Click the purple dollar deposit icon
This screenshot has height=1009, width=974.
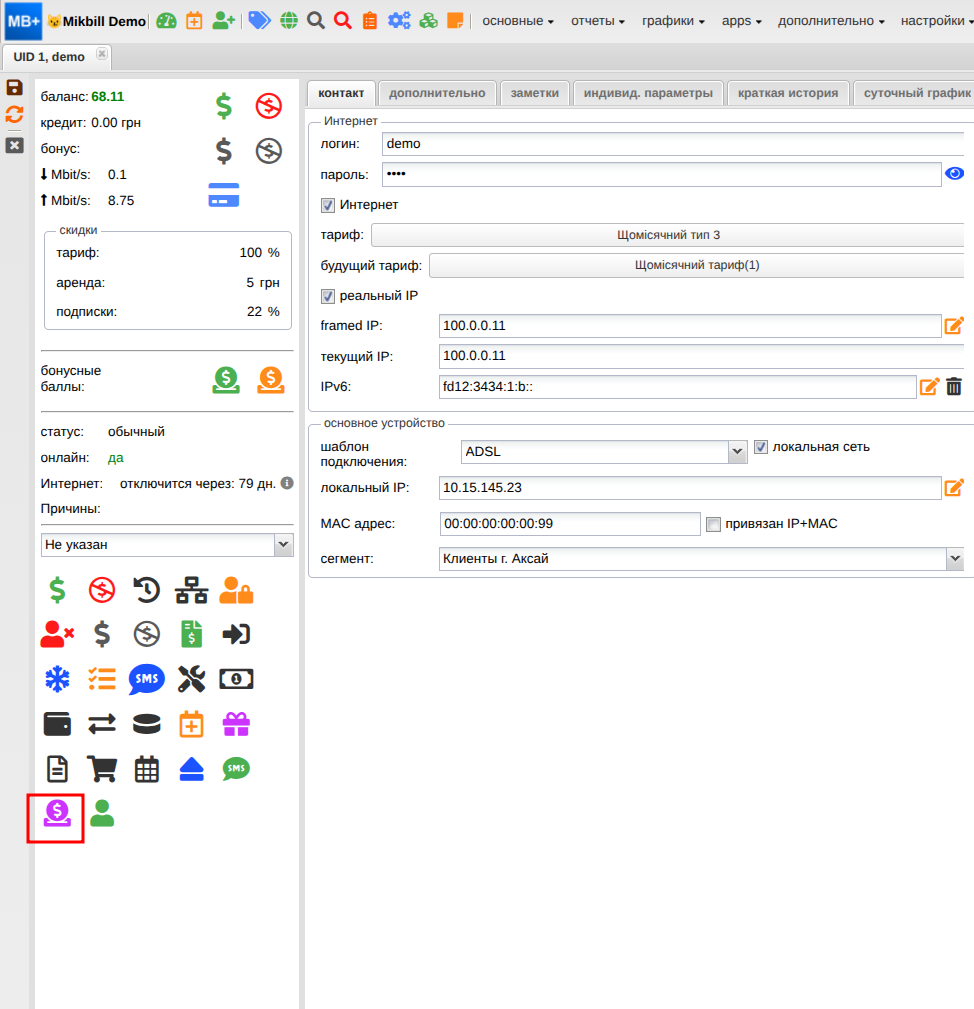57,813
